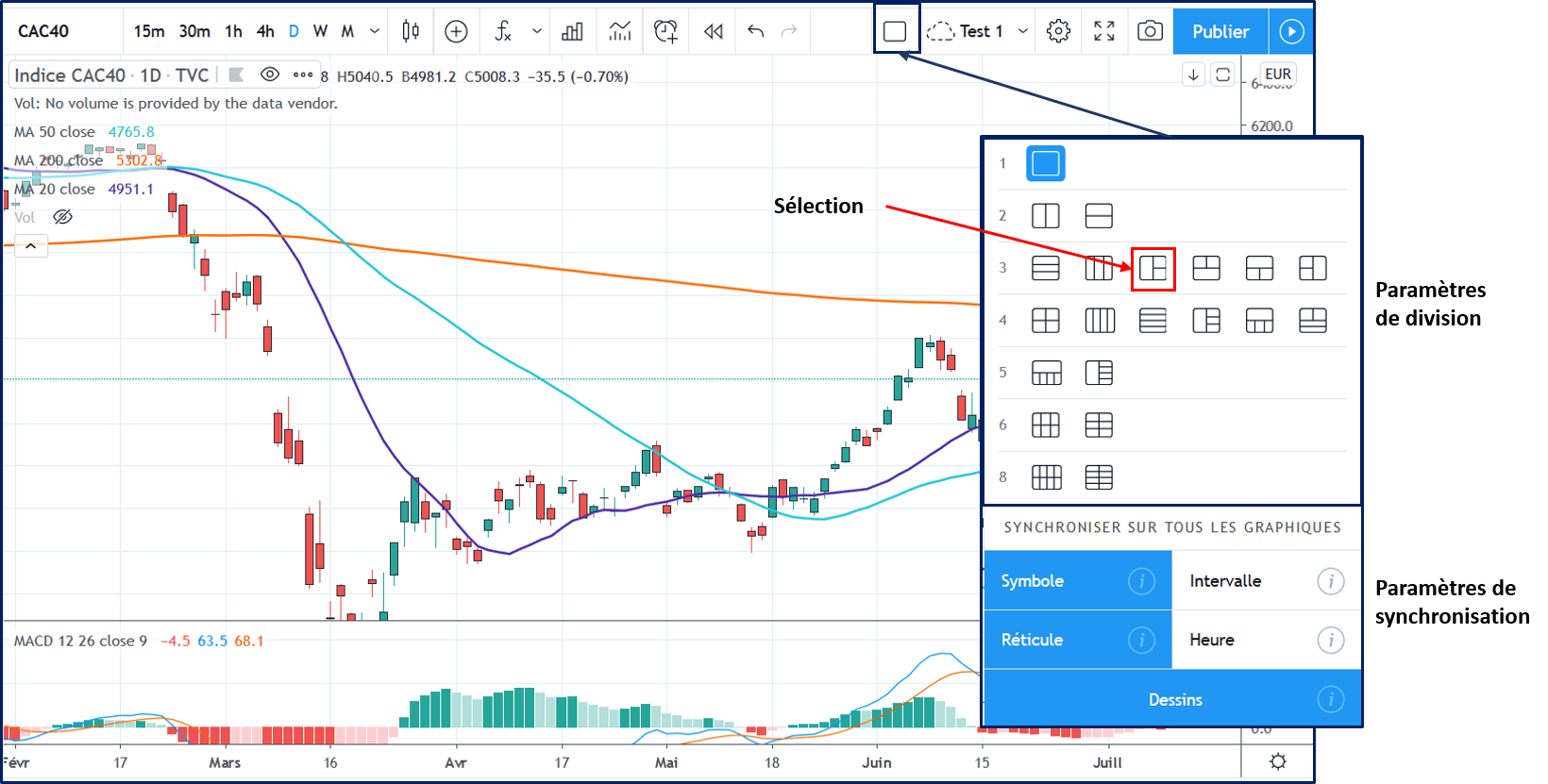This screenshot has width=1548, height=784.
Task: Switch to 30m interval
Action: tap(194, 31)
